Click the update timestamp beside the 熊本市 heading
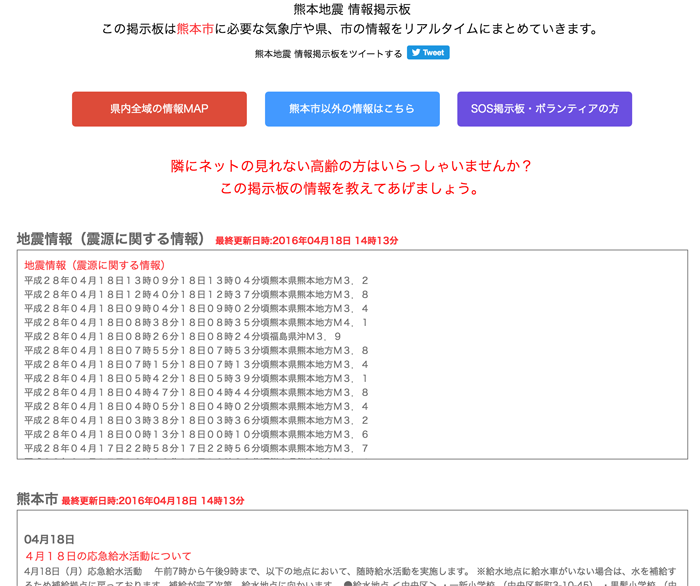The height and width of the screenshot is (586, 700). click(x=153, y=501)
